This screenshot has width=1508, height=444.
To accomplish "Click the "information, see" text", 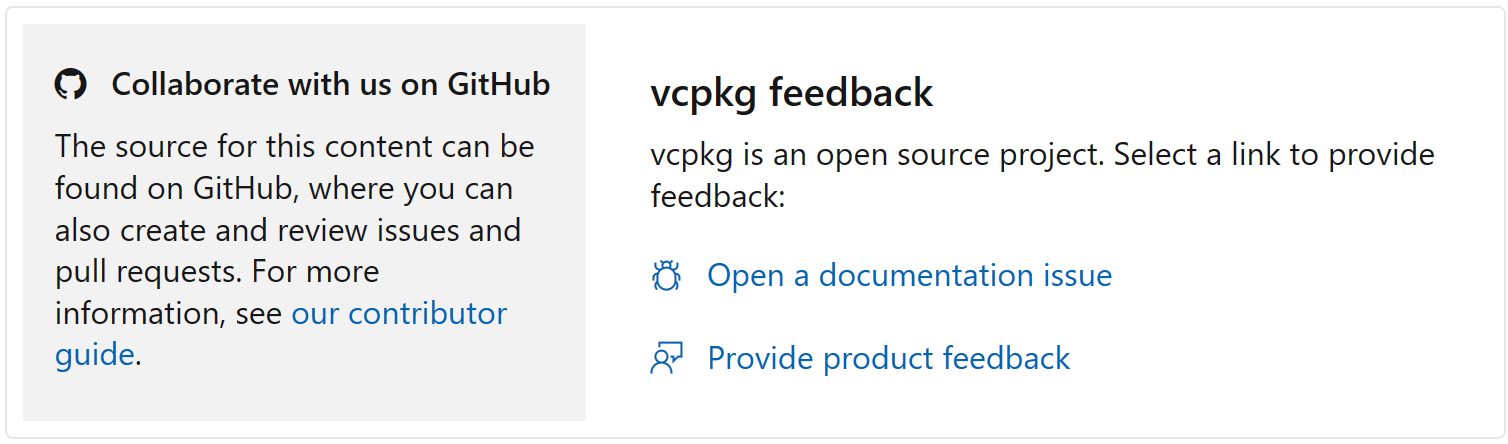I will 169,314.
